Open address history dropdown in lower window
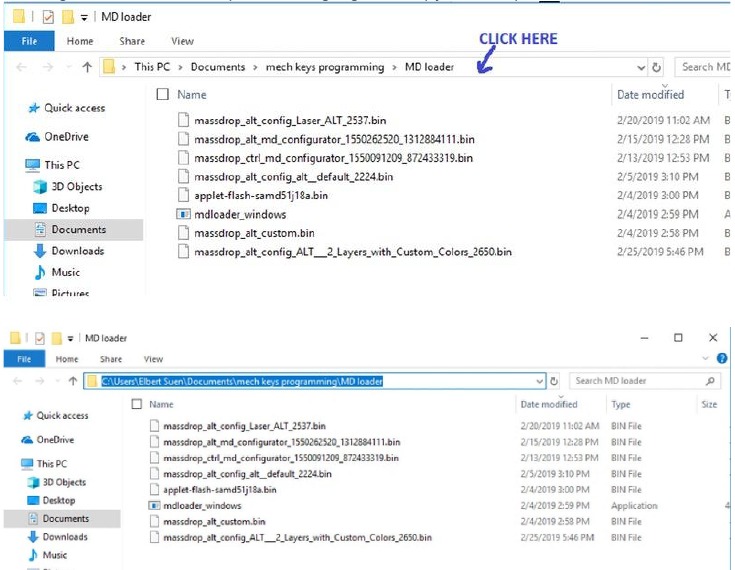The height and width of the screenshot is (570, 735). (x=540, y=381)
